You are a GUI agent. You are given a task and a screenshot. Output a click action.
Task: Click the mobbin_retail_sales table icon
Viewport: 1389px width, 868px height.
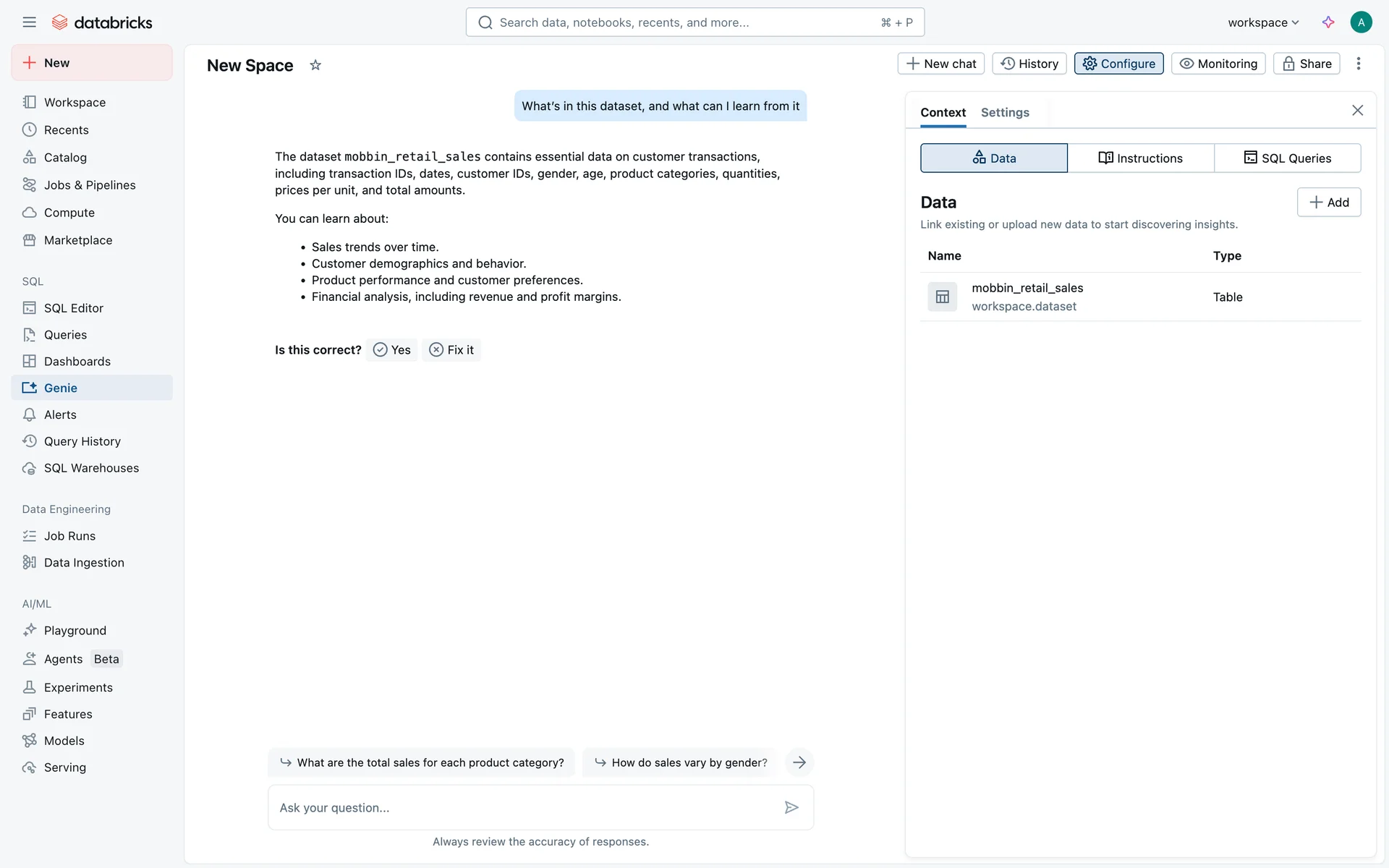coord(942,297)
